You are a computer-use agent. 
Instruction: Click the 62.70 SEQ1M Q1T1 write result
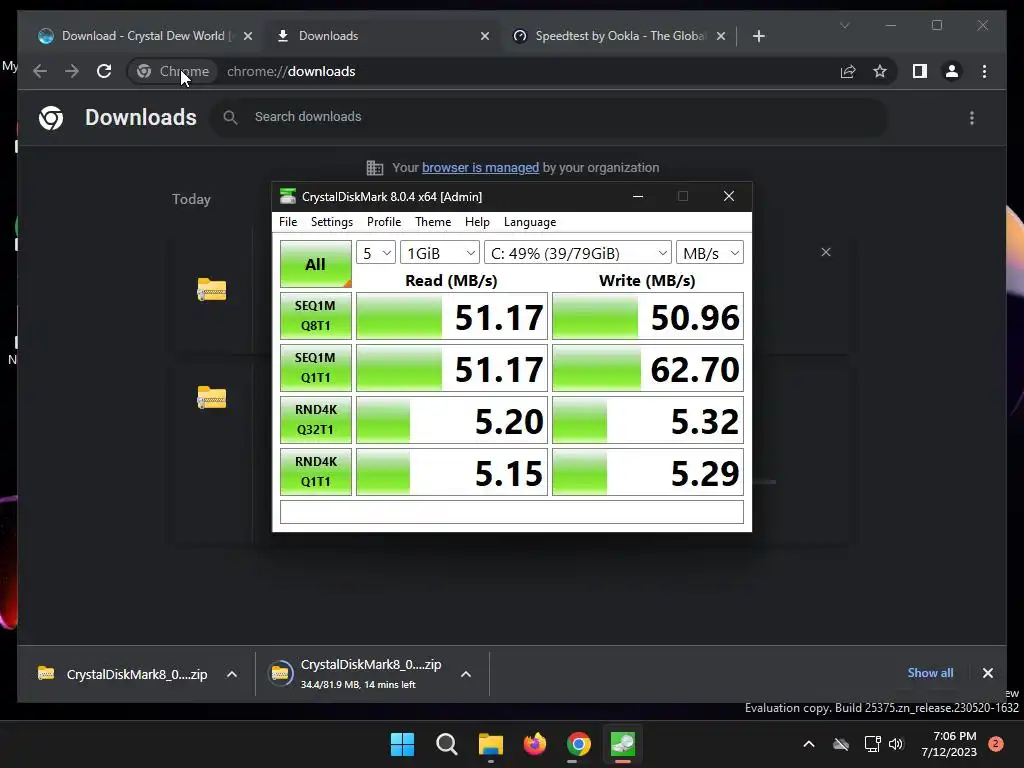click(647, 368)
